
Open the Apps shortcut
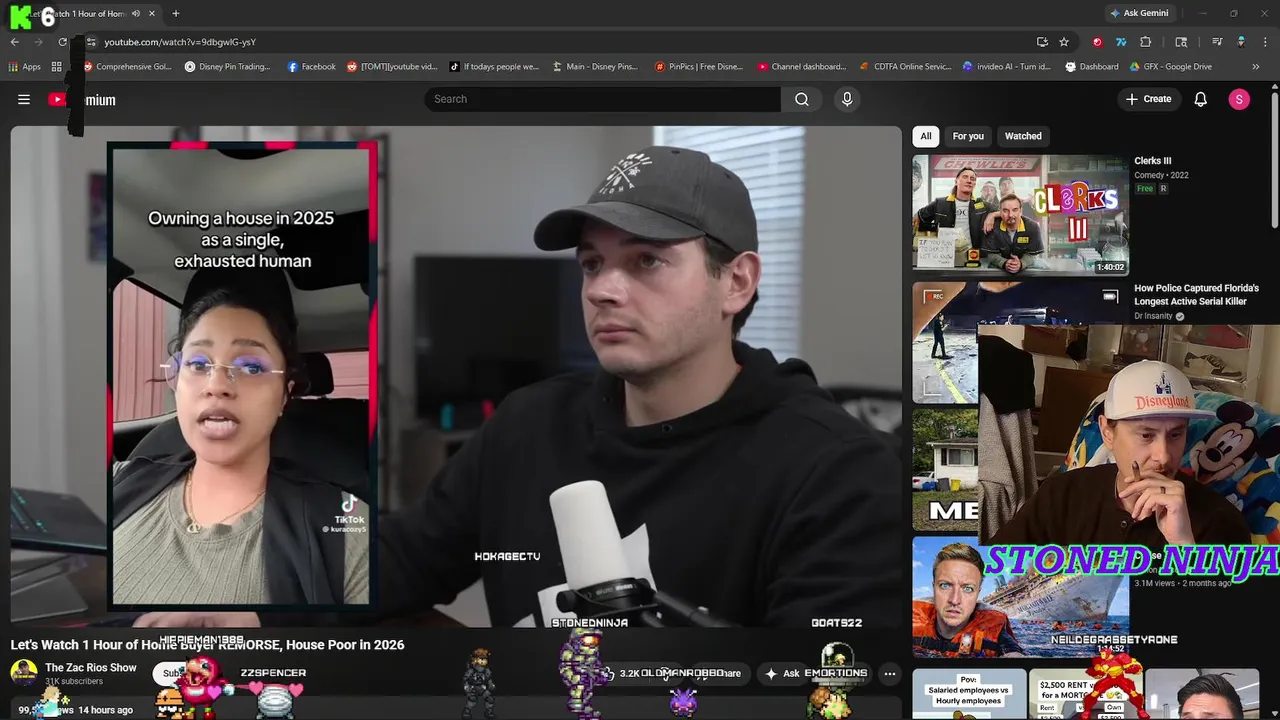point(25,67)
